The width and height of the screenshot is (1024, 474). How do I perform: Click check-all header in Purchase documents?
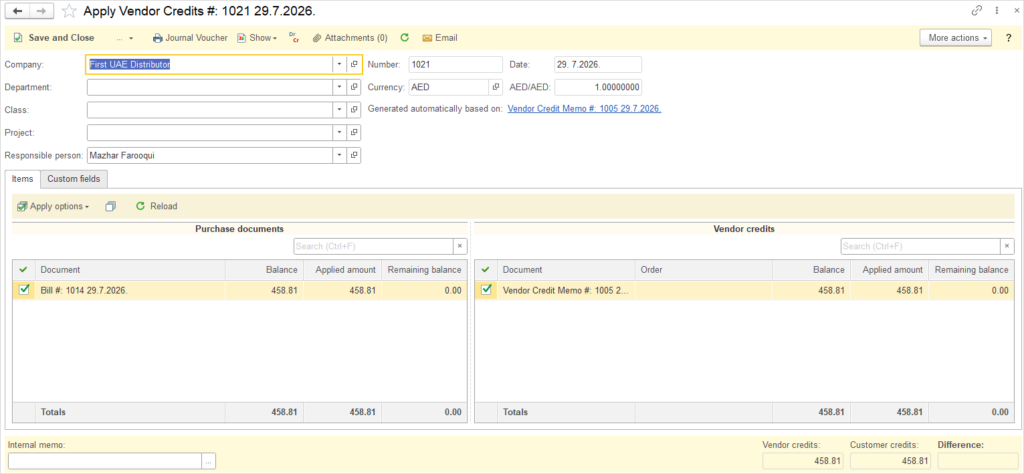coord(24,270)
